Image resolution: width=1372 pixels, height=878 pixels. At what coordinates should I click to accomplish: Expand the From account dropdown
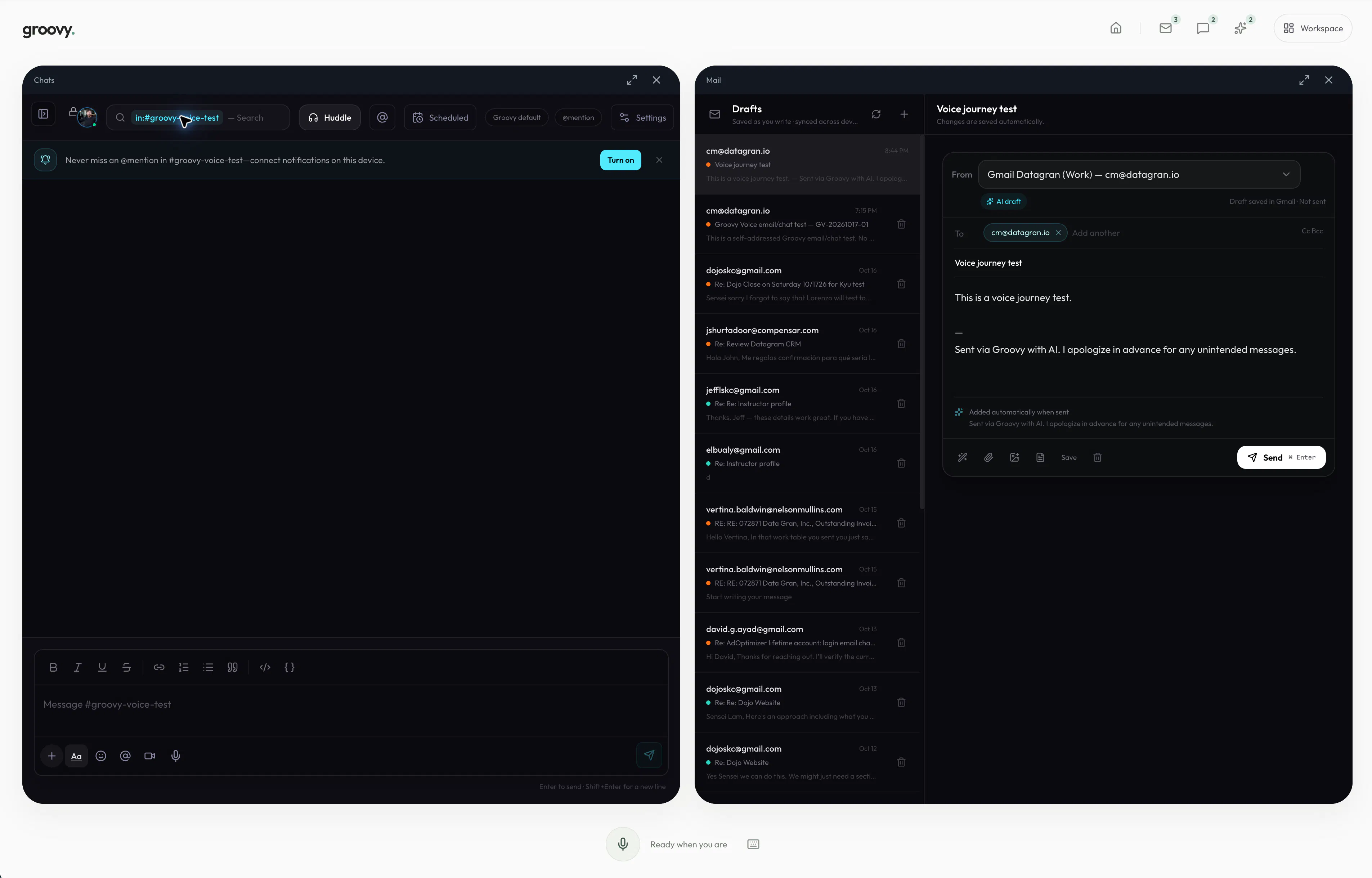click(1139, 174)
